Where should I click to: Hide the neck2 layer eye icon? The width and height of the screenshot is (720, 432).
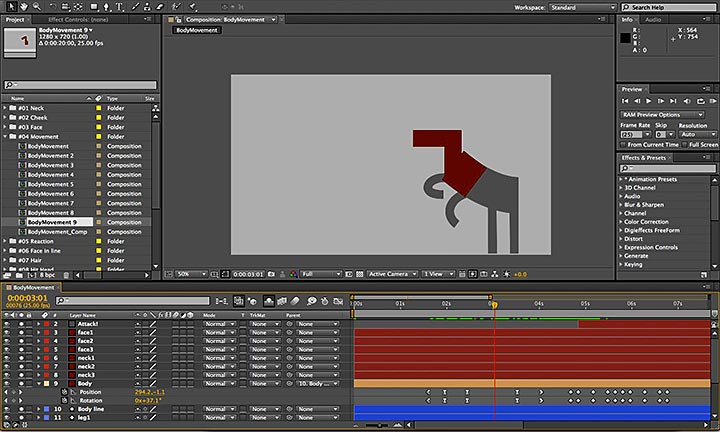click(6, 366)
